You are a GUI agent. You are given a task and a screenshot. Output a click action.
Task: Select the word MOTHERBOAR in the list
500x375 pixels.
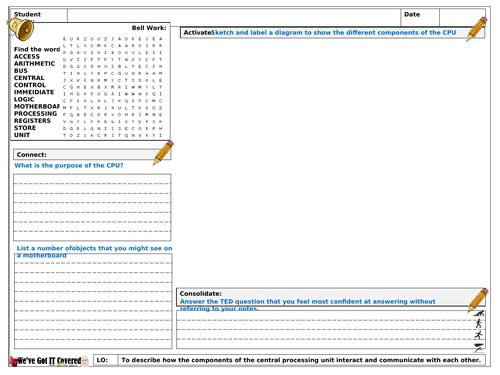(37, 107)
